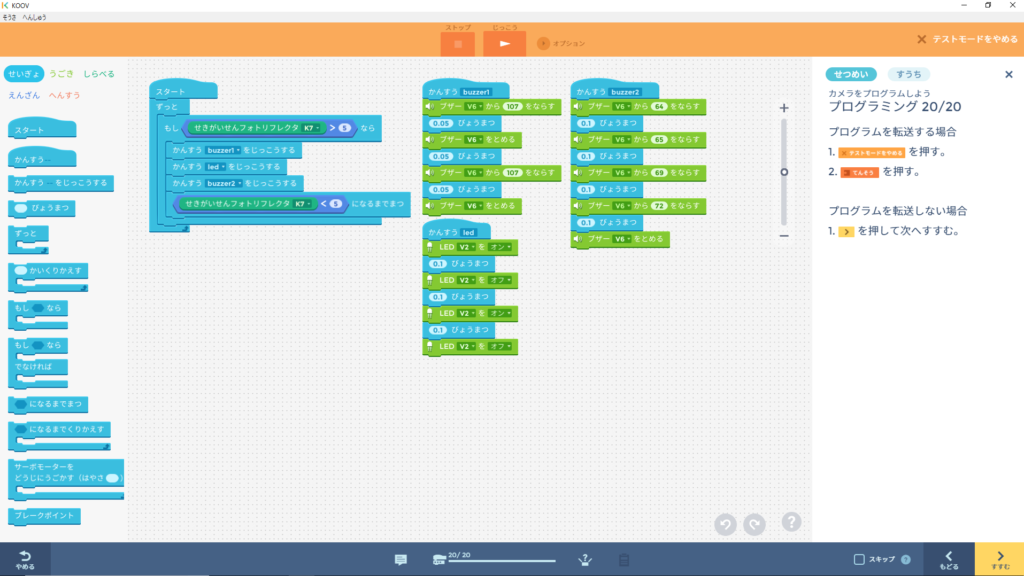Viewport: 1024px width, 576px height.
Task: Click the じっこう (run) play button
Action: point(504,43)
